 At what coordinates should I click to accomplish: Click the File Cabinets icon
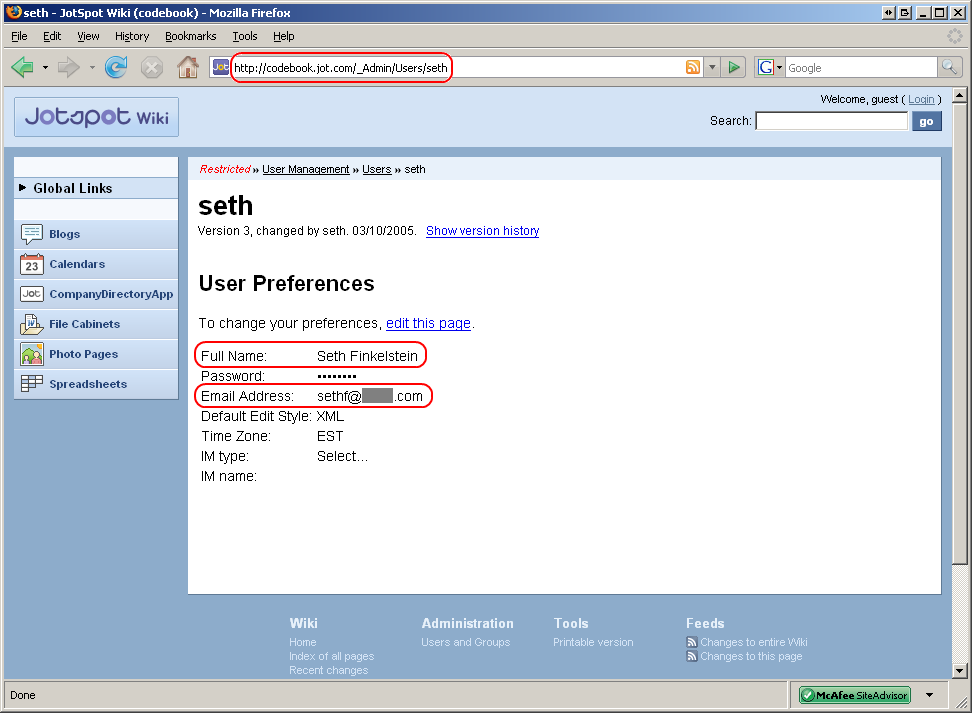click(x=32, y=324)
